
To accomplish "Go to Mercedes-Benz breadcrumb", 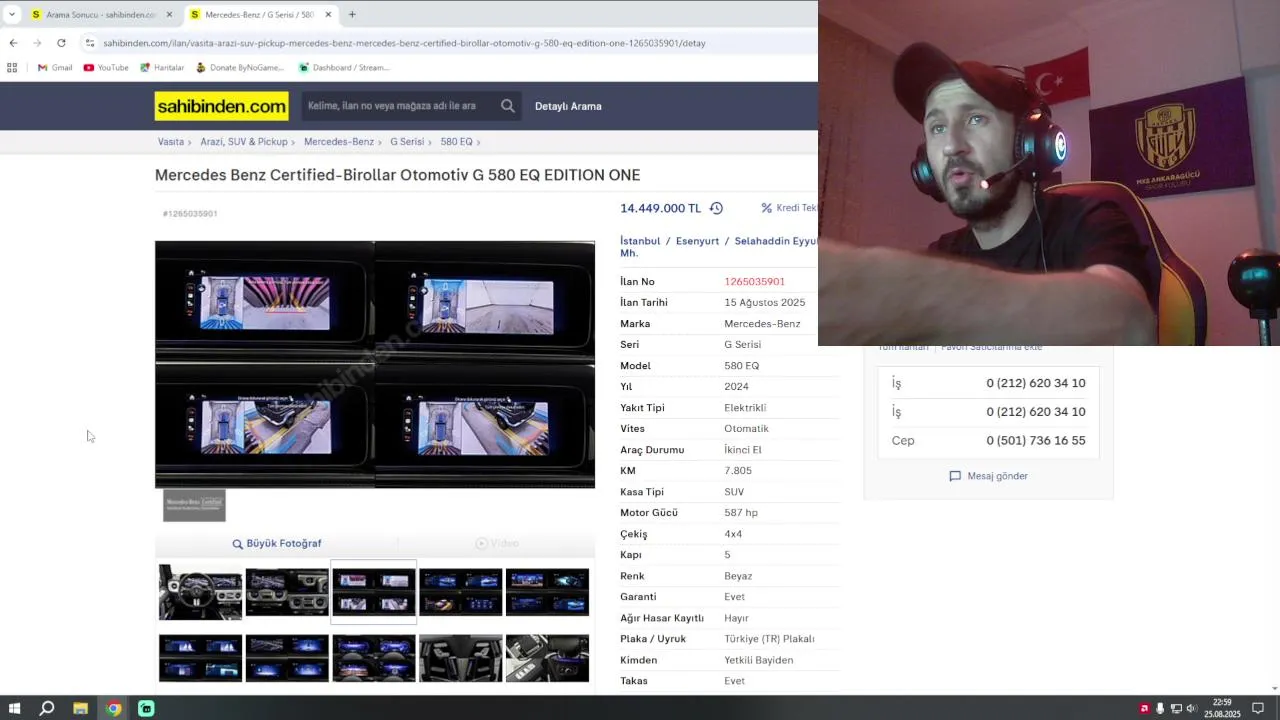I will pyautogui.click(x=339, y=142).
